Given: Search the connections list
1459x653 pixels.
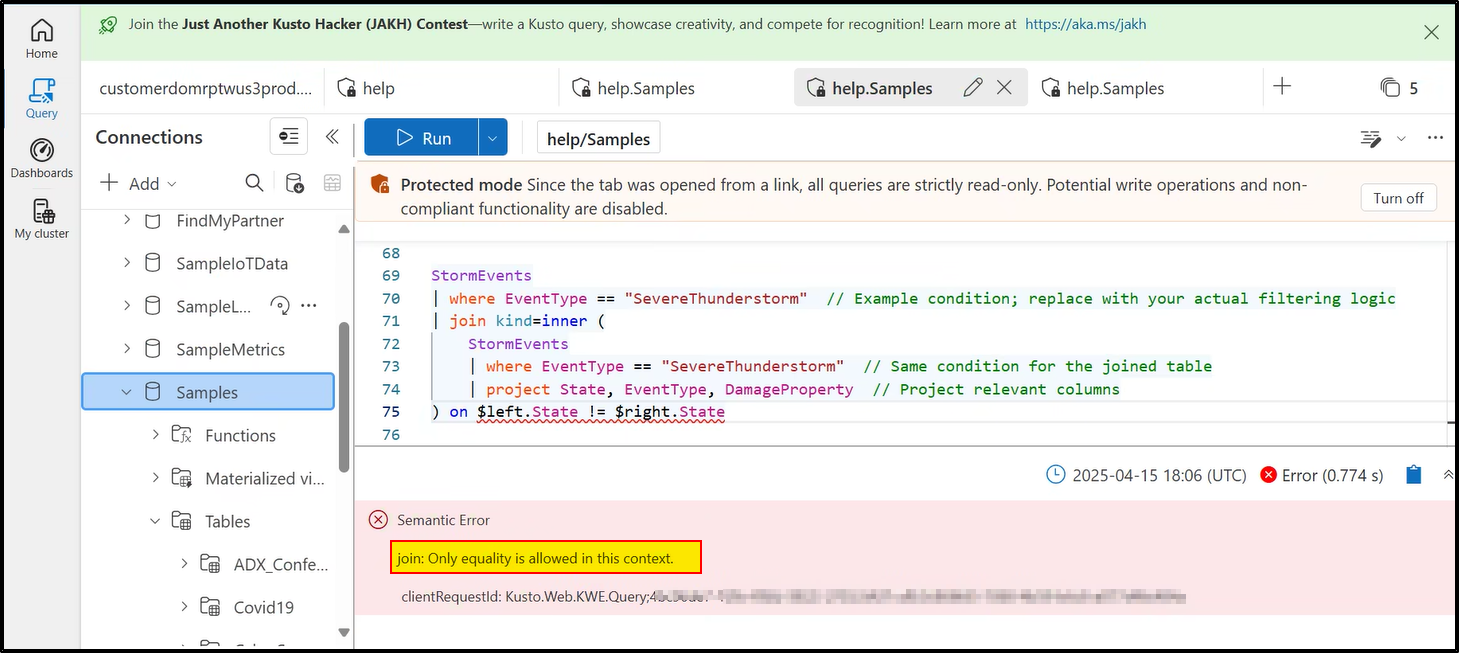Looking at the screenshot, I should [x=254, y=183].
